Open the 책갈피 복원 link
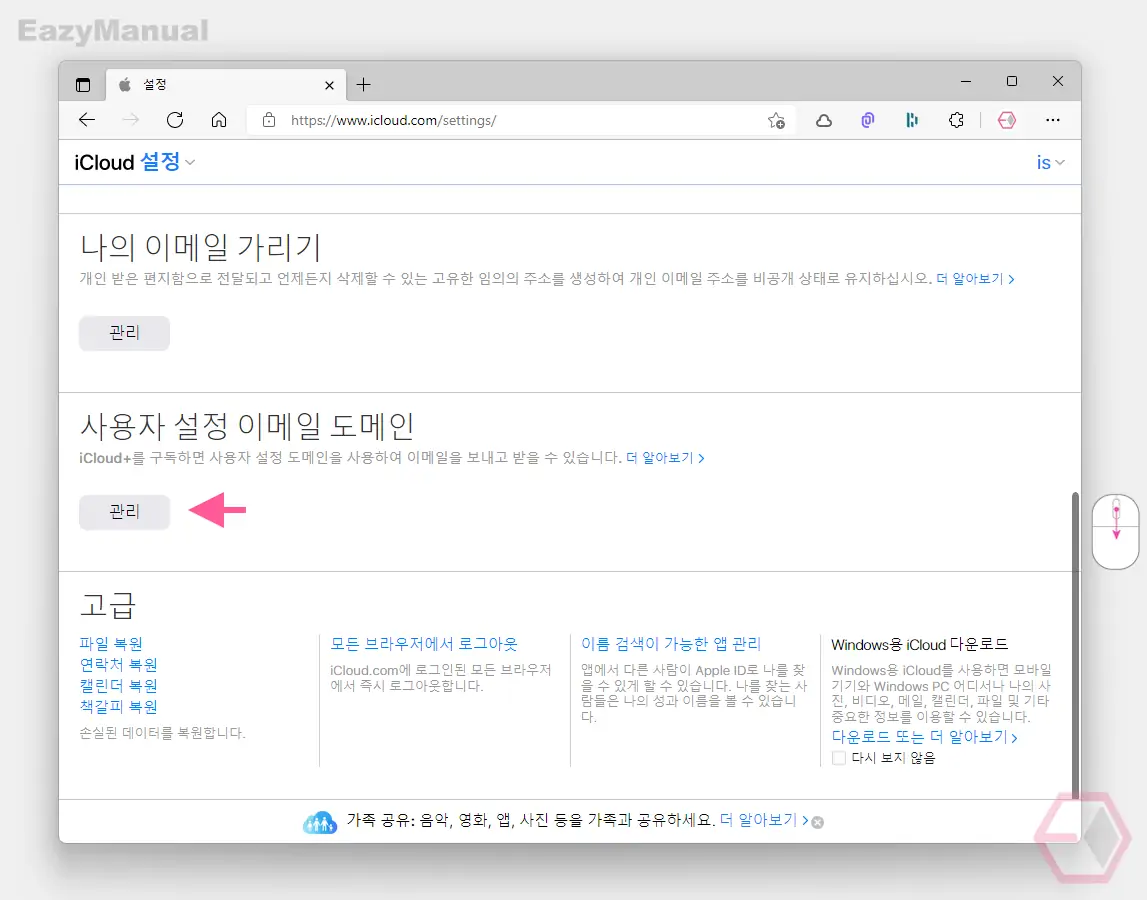This screenshot has width=1147, height=900. tap(119, 707)
